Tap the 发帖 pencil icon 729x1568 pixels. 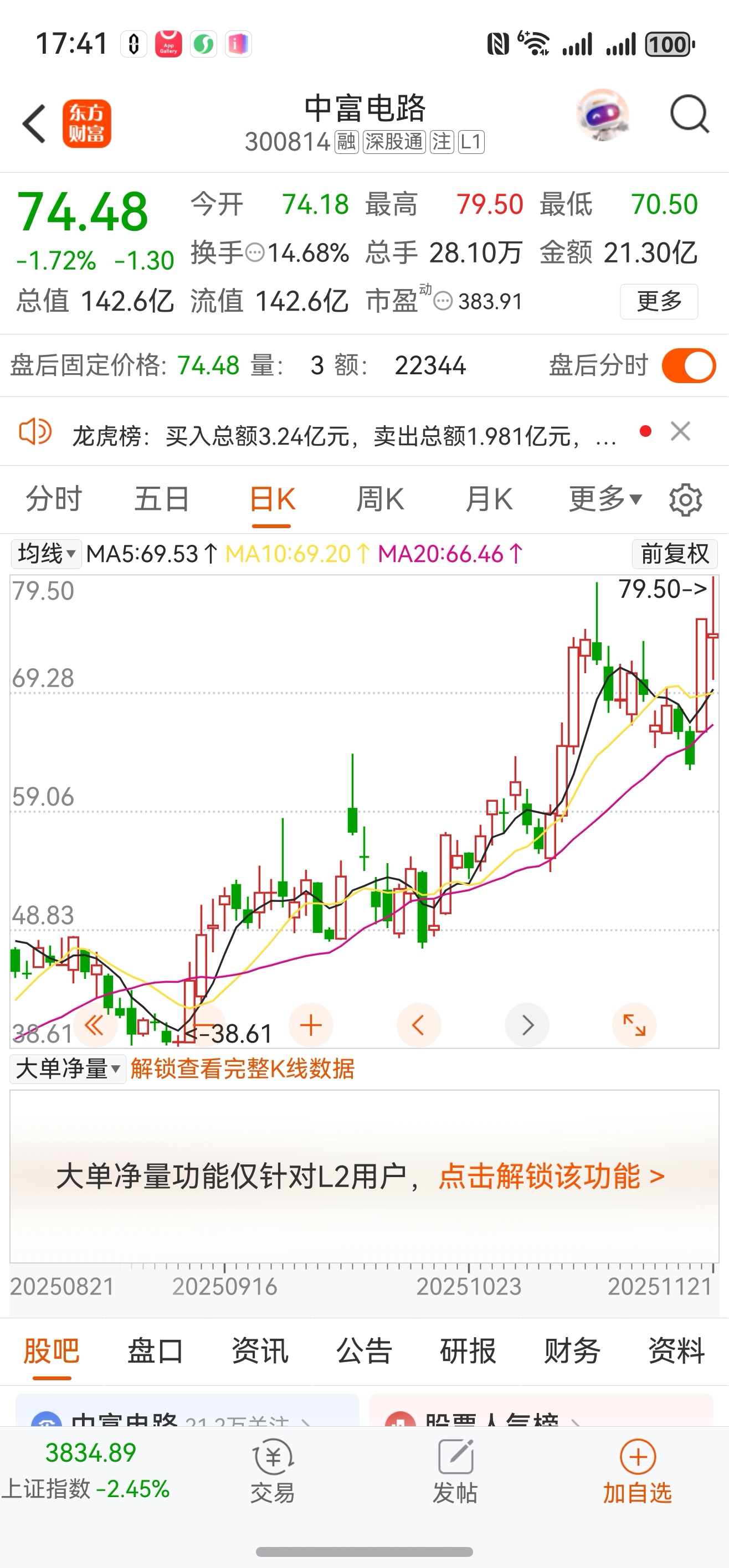tap(455, 1457)
